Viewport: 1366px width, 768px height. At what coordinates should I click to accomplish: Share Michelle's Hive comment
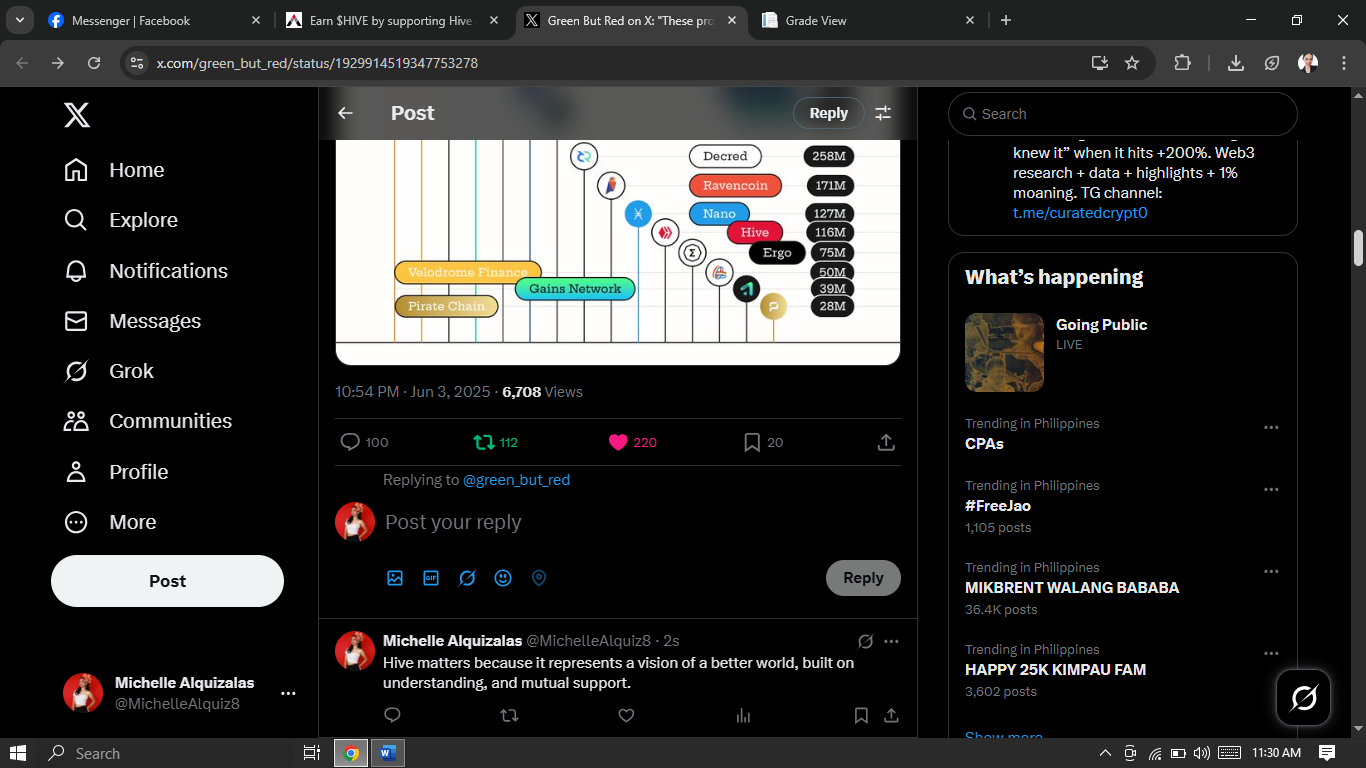click(891, 715)
